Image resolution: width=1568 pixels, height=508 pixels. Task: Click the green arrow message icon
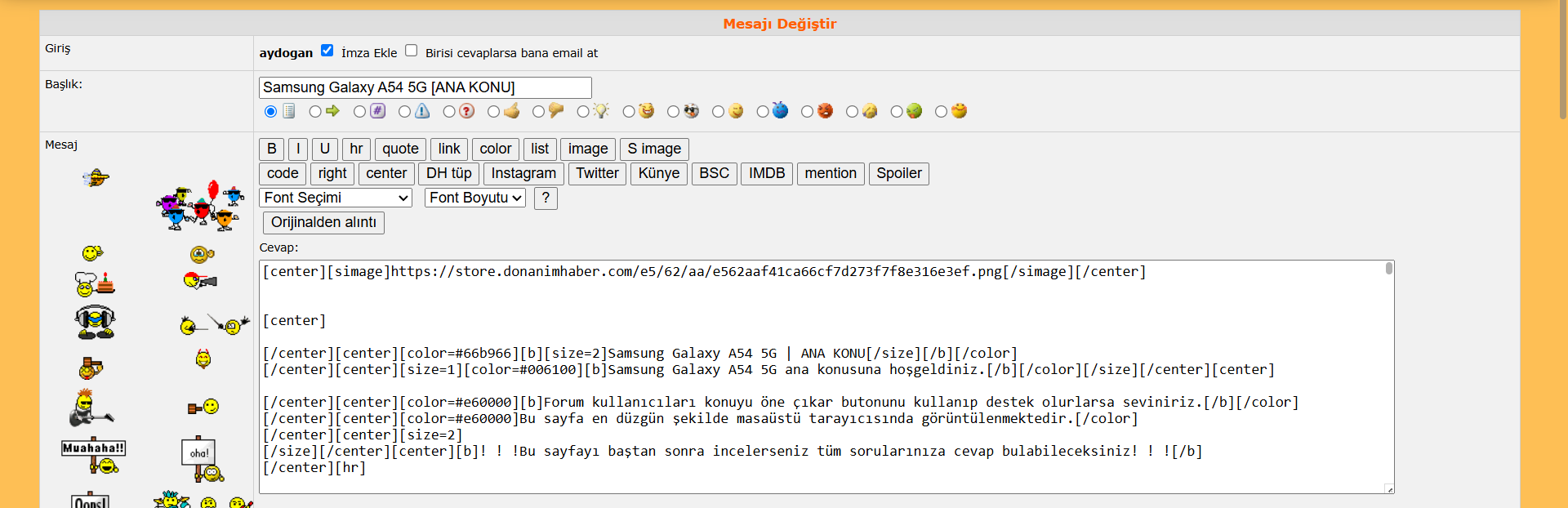pyautogui.click(x=333, y=110)
